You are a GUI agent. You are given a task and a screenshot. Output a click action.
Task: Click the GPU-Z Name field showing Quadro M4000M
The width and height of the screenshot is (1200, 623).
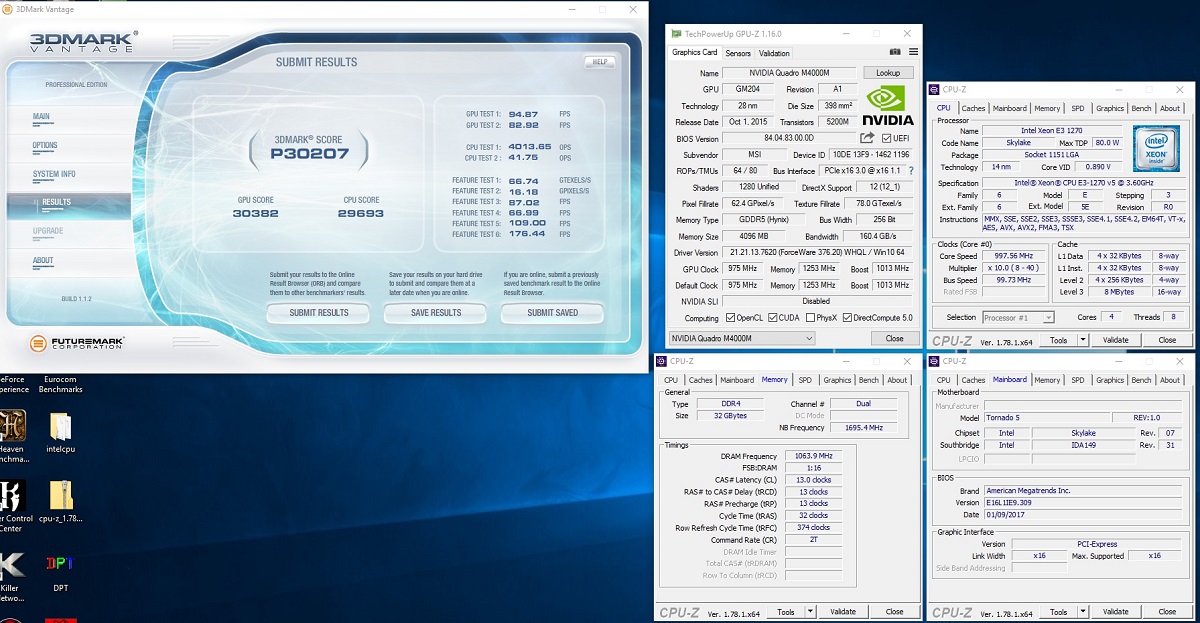[x=790, y=73]
